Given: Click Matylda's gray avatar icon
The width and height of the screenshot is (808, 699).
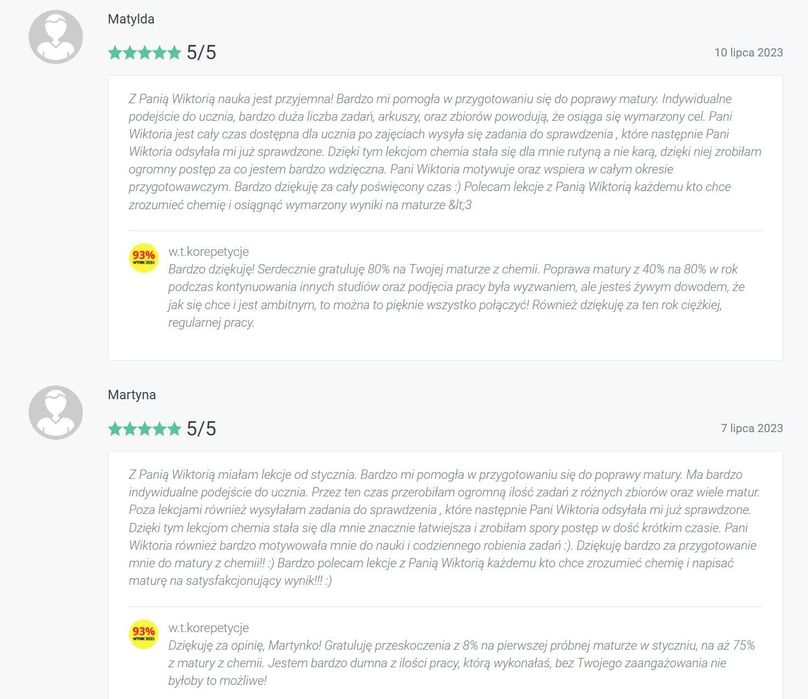Looking at the screenshot, I should tap(56, 37).
